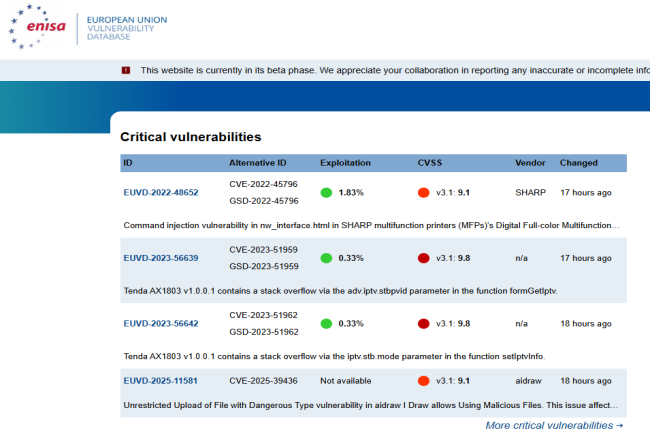Image resolution: width=650 pixels, height=433 pixels.
Task: Click the Changed column header
Action: [x=579, y=163]
